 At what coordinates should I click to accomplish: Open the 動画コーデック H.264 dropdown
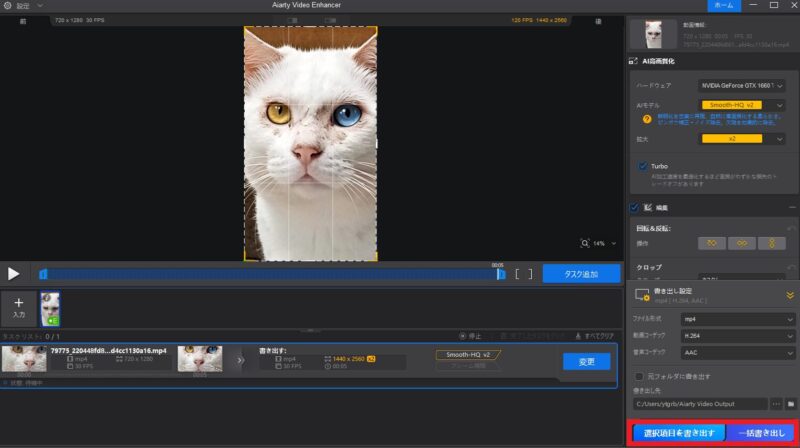(737, 335)
